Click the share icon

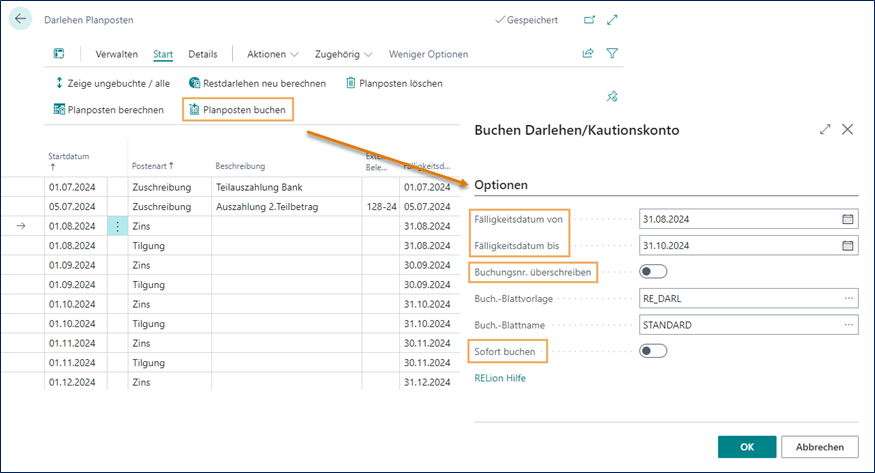pos(588,54)
